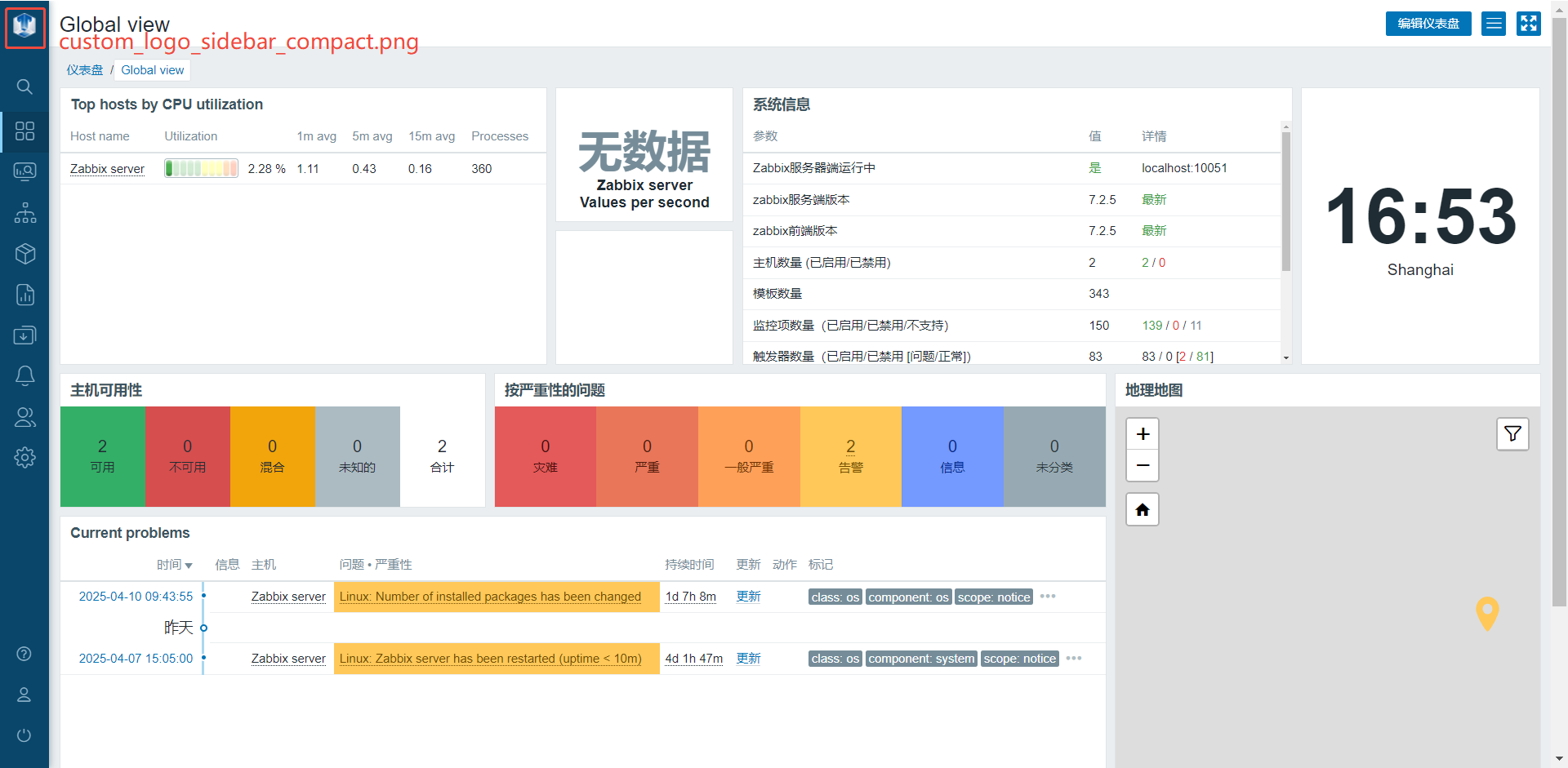Click duration 4d 1h 47m

[693, 659]
